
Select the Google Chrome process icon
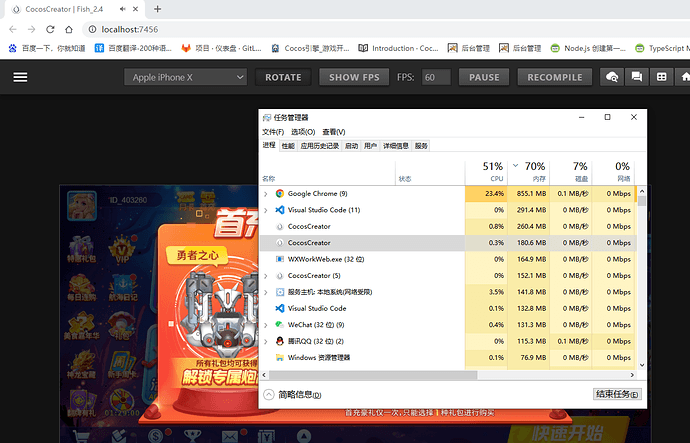click(279, 194)
